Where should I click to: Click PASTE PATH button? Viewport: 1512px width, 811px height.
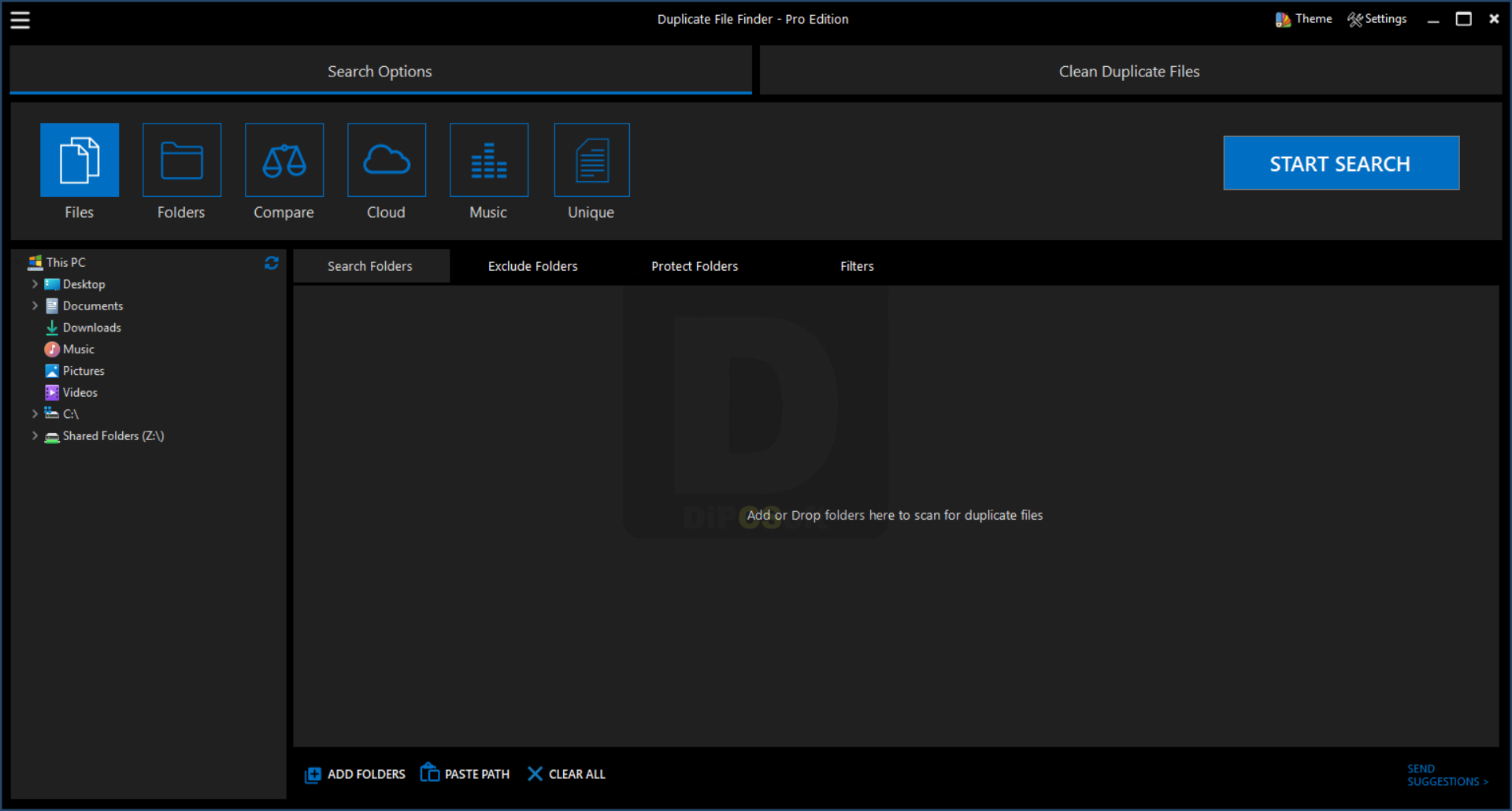pos(465,773)
